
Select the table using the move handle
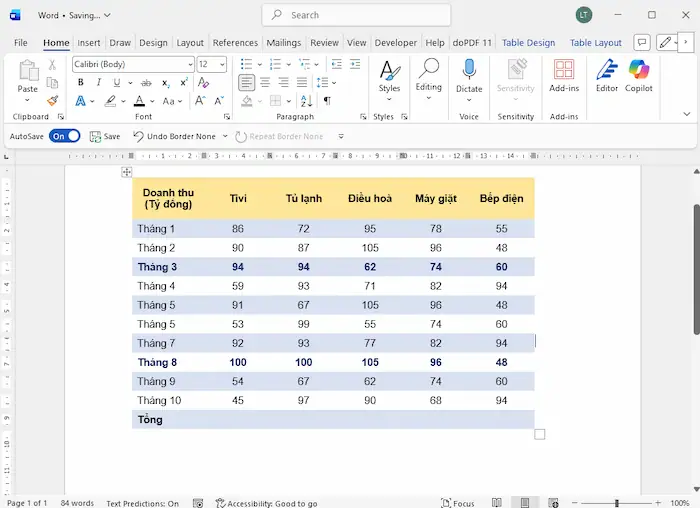pos(127,172)
